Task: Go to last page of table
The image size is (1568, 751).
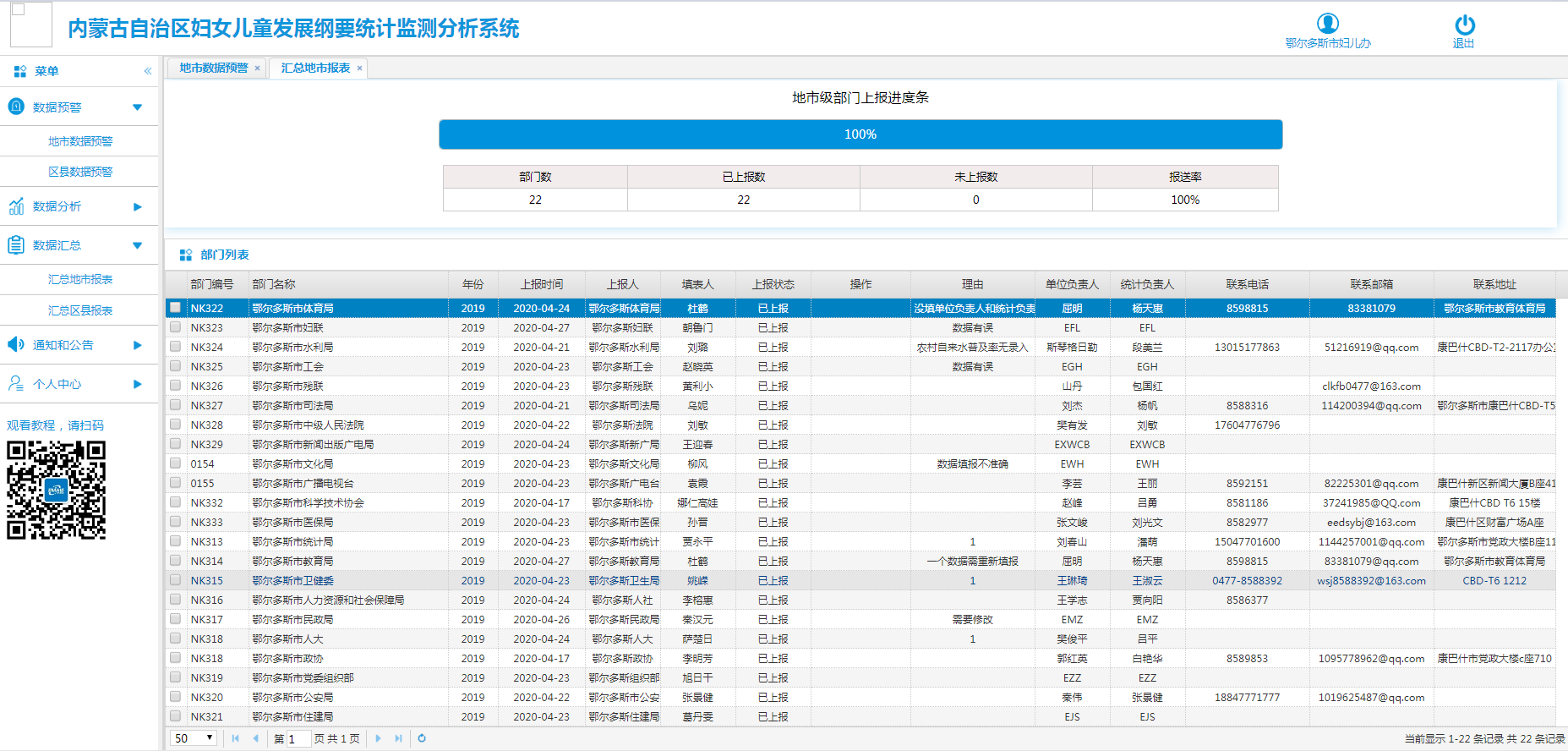Action: click(x=399, y=738)
